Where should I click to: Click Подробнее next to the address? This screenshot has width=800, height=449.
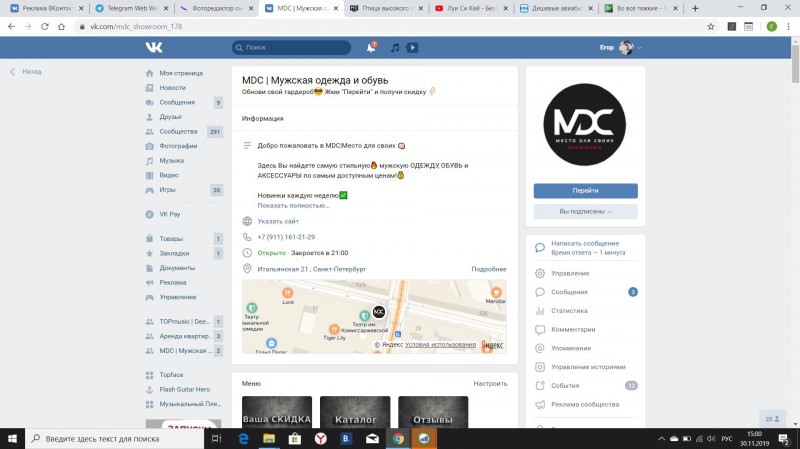tap(489, 269)
